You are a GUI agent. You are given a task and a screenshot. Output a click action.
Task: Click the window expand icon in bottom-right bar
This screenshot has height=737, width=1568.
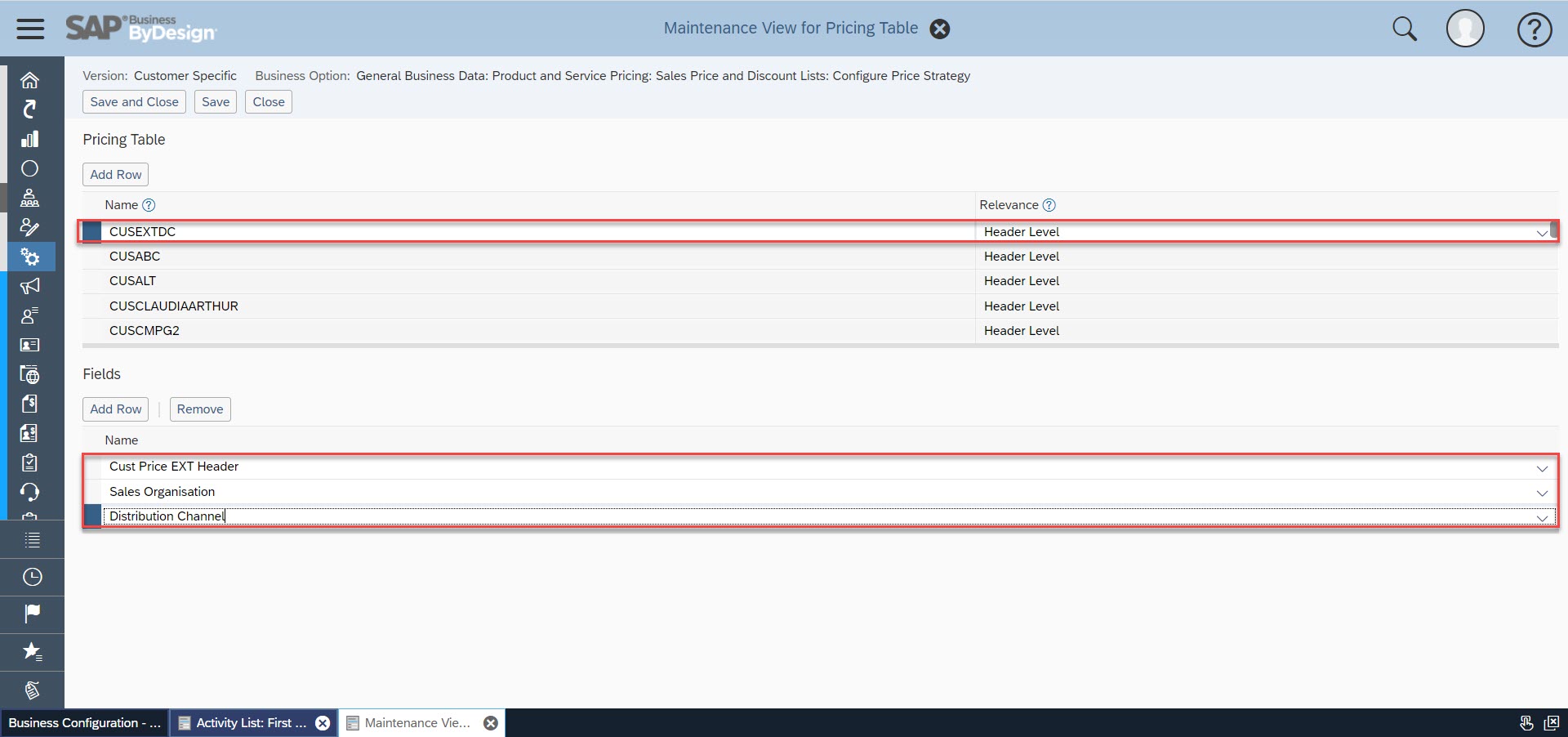[x=1552, y=723]
